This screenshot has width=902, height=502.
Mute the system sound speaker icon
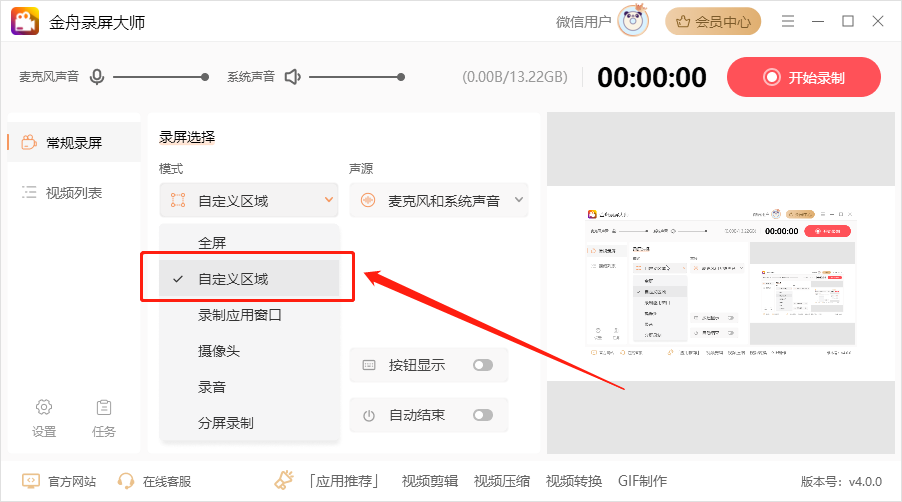coord(292,77)
